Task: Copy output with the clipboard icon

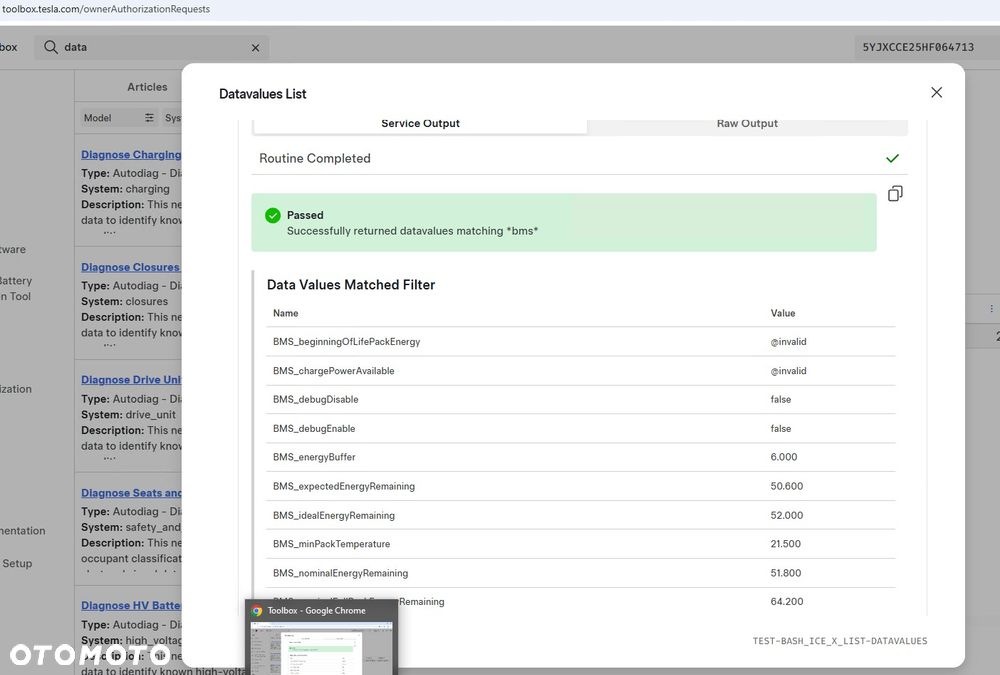Action: 895,193
